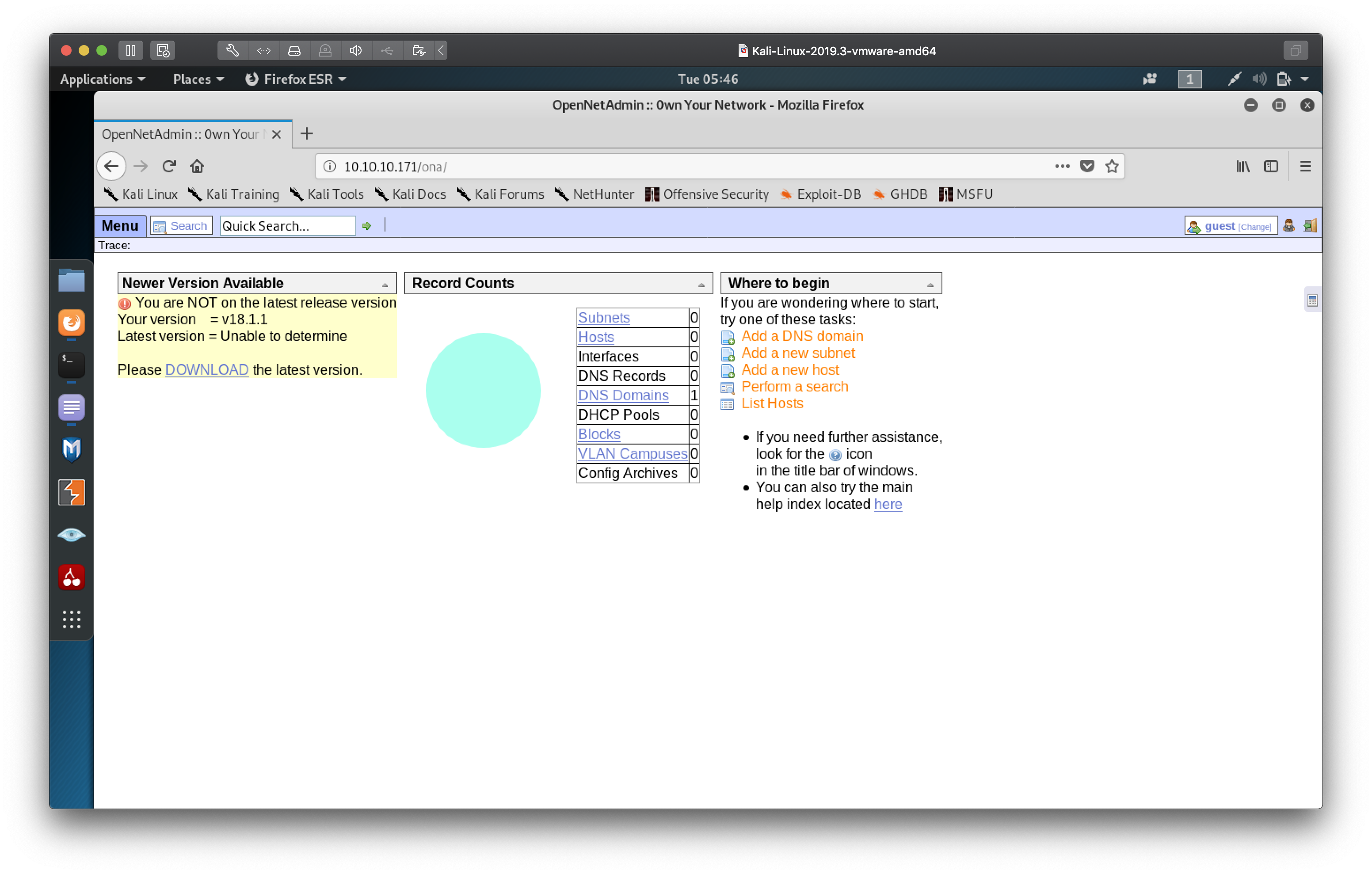Screen dimensions: 1372x874
Task: Click the Firefox reload page icon
Action: (x=169, y=167)
